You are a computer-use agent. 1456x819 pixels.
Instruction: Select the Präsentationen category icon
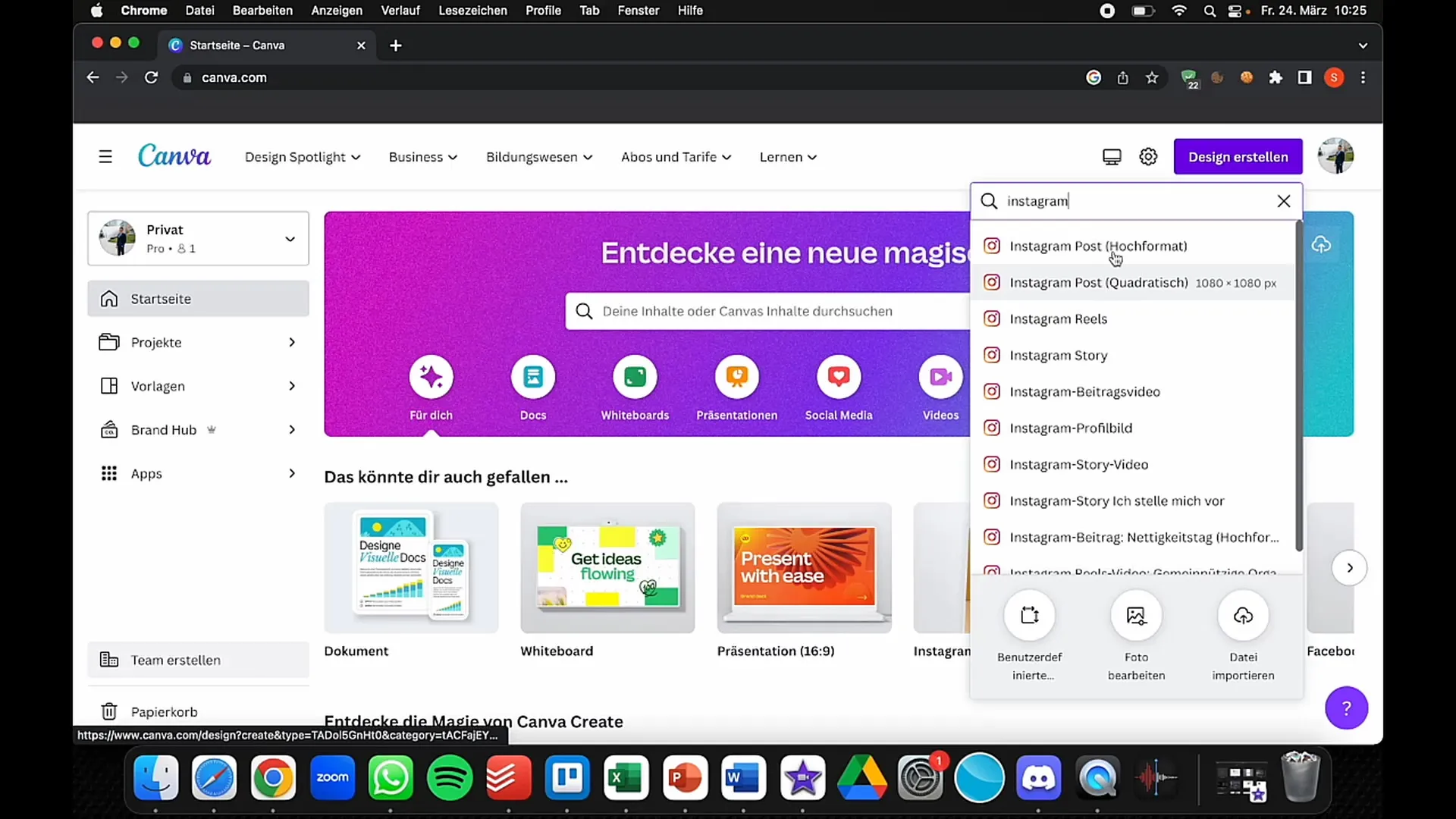click(x=737, y=377)
